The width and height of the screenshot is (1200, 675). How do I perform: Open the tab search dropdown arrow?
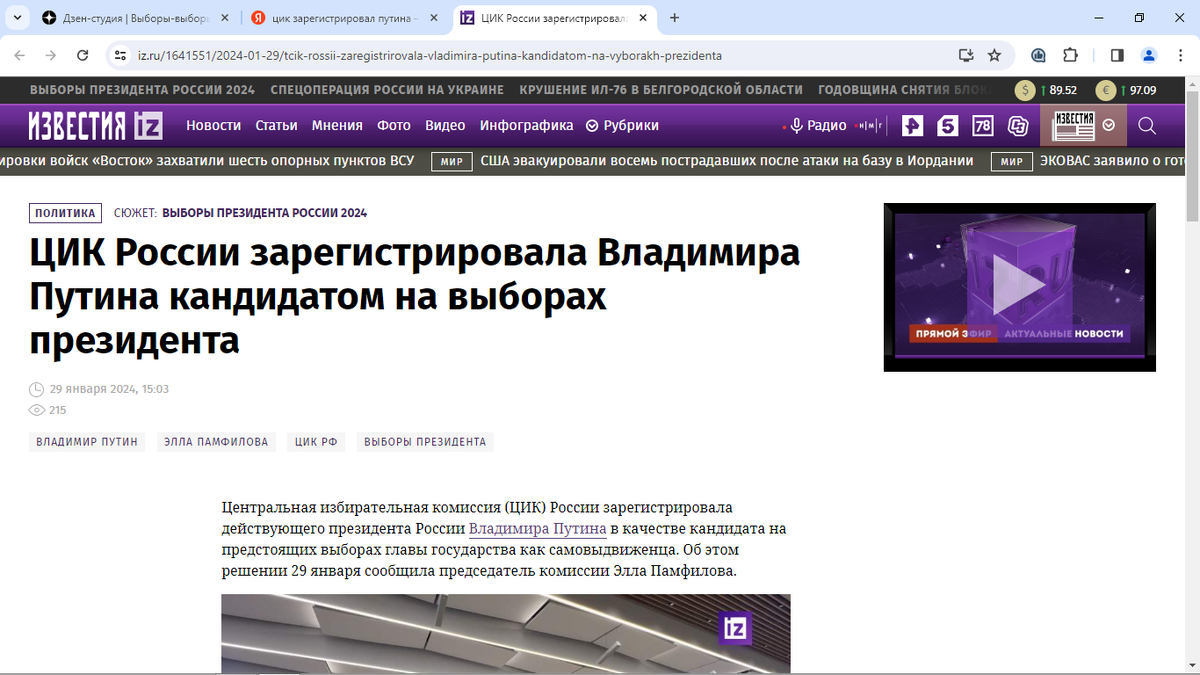[18, 18]
